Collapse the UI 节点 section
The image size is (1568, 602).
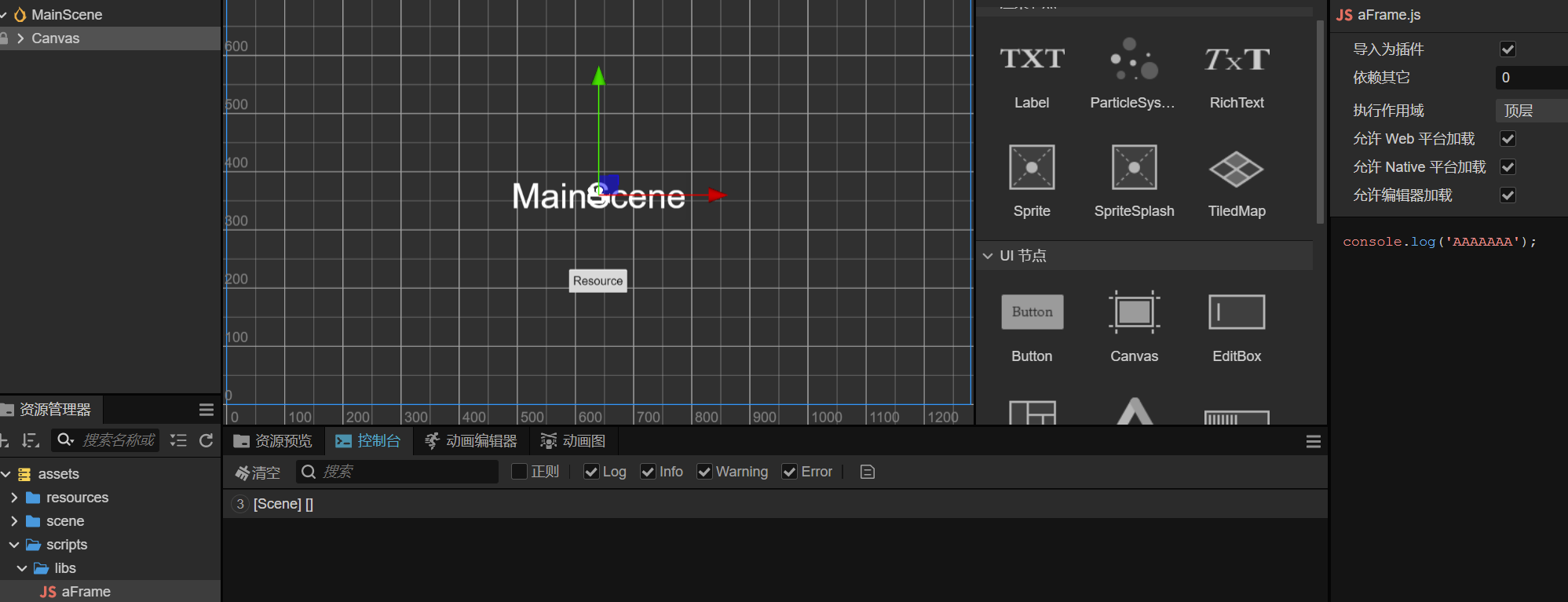click(x=988, y=256)
